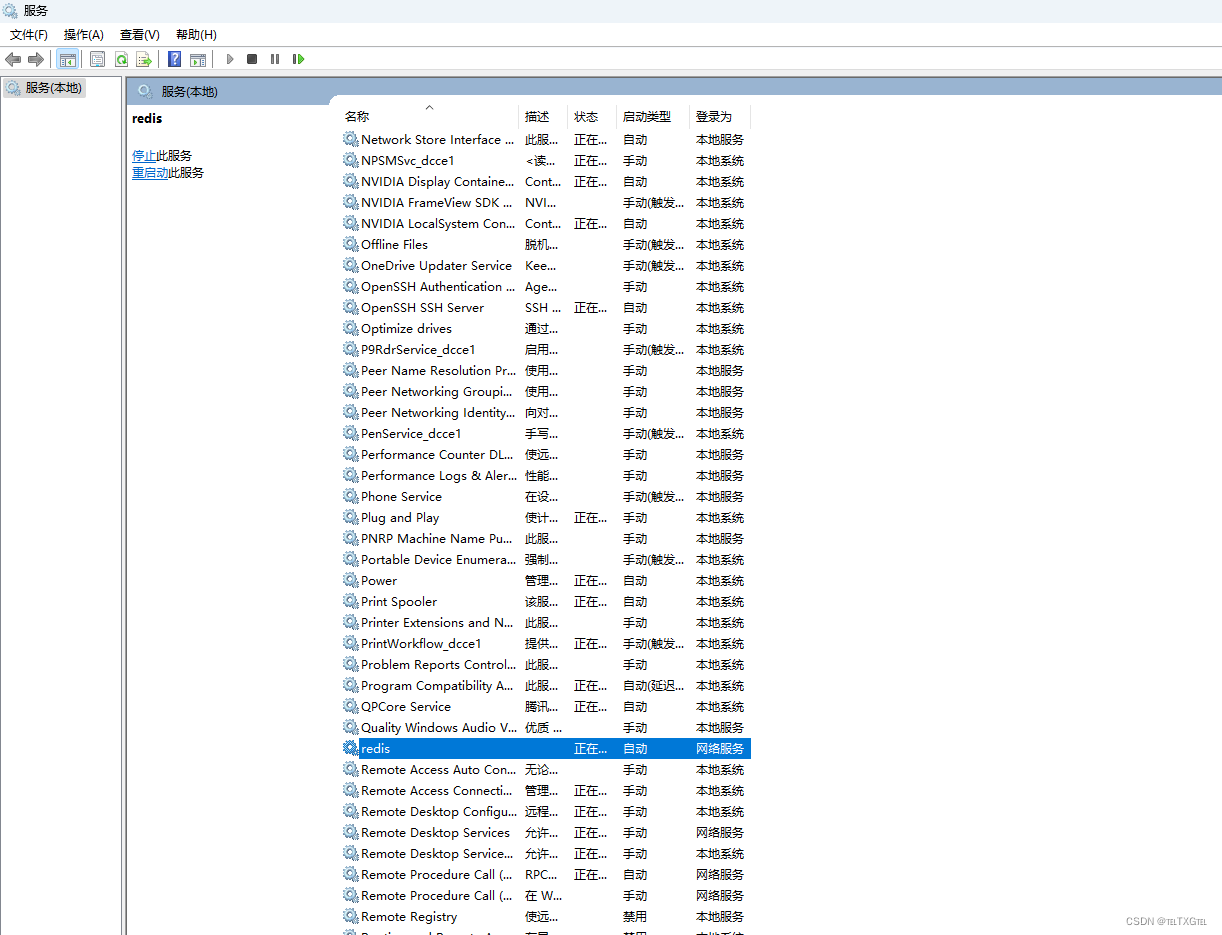Select Remote Access Auto Connection row

(546, 769)
